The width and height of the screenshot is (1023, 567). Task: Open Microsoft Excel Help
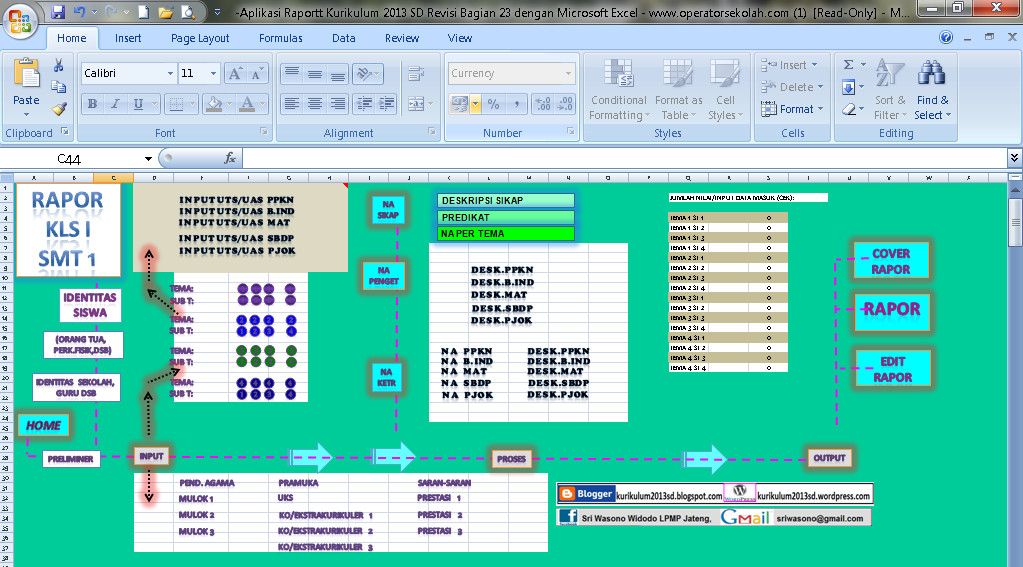pos(946,37)
